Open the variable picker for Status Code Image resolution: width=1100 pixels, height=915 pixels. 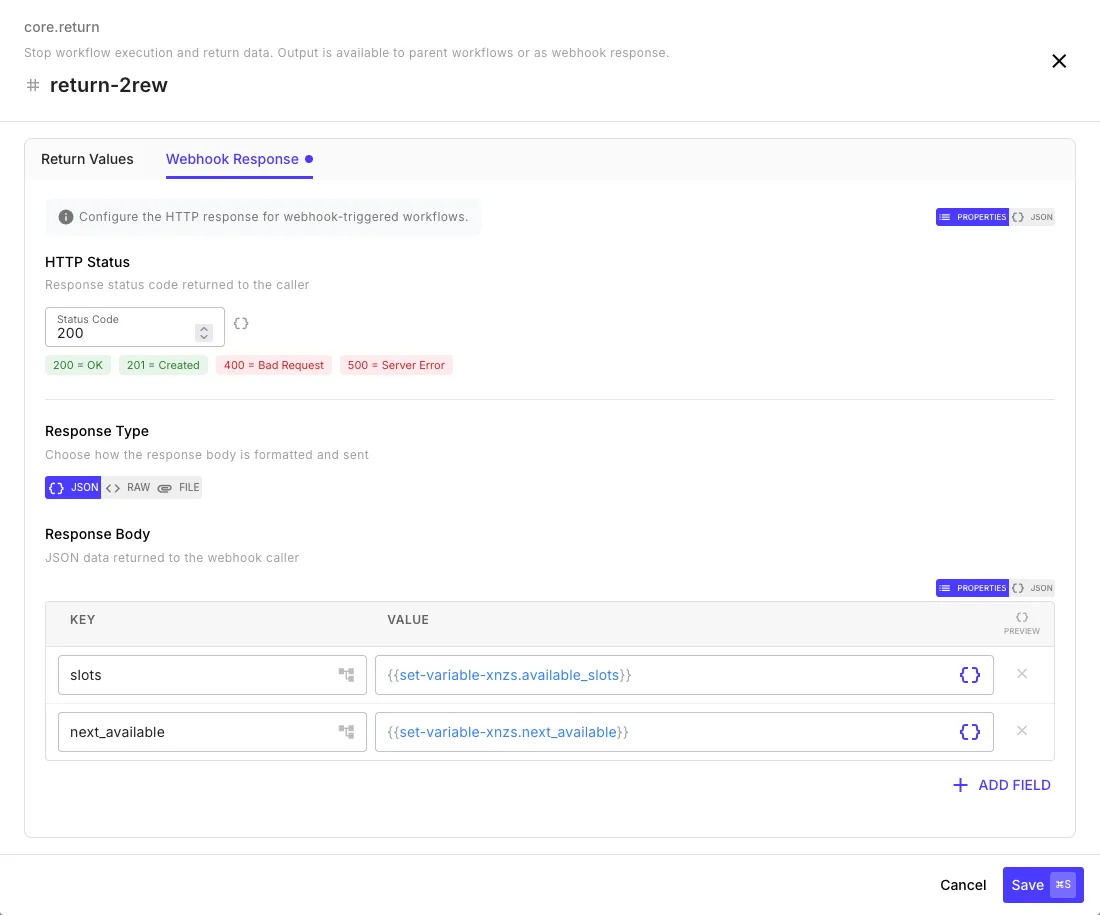click(x=240, y=323)
